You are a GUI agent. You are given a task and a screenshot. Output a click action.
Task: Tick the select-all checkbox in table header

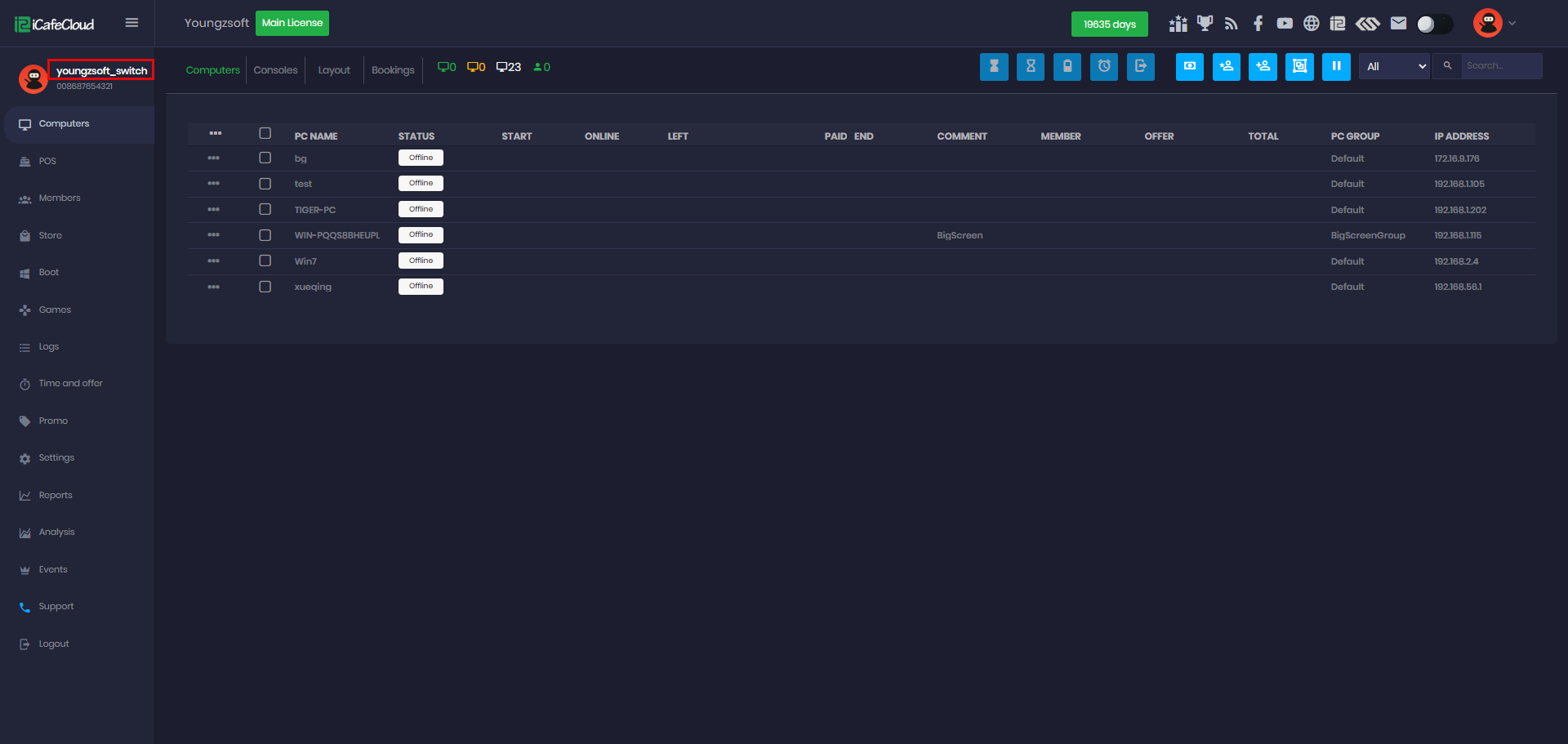[x=265, y=134]
